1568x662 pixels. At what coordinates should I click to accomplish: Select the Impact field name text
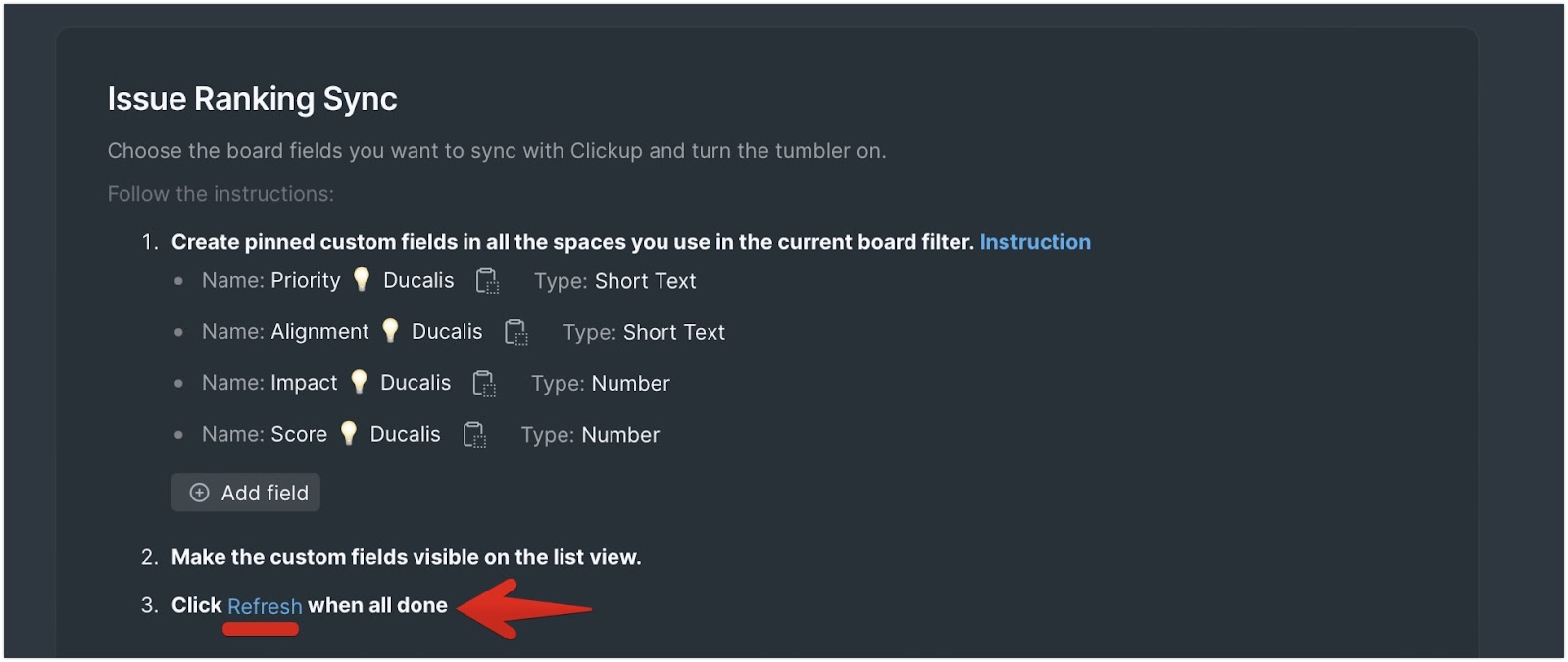point(361,383)
